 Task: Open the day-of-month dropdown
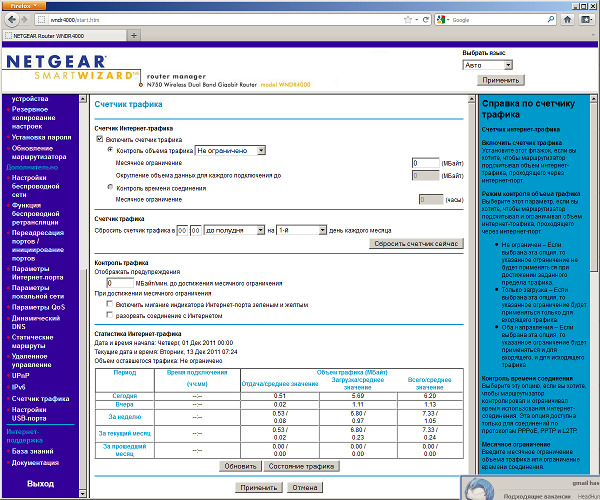point(301,230)
